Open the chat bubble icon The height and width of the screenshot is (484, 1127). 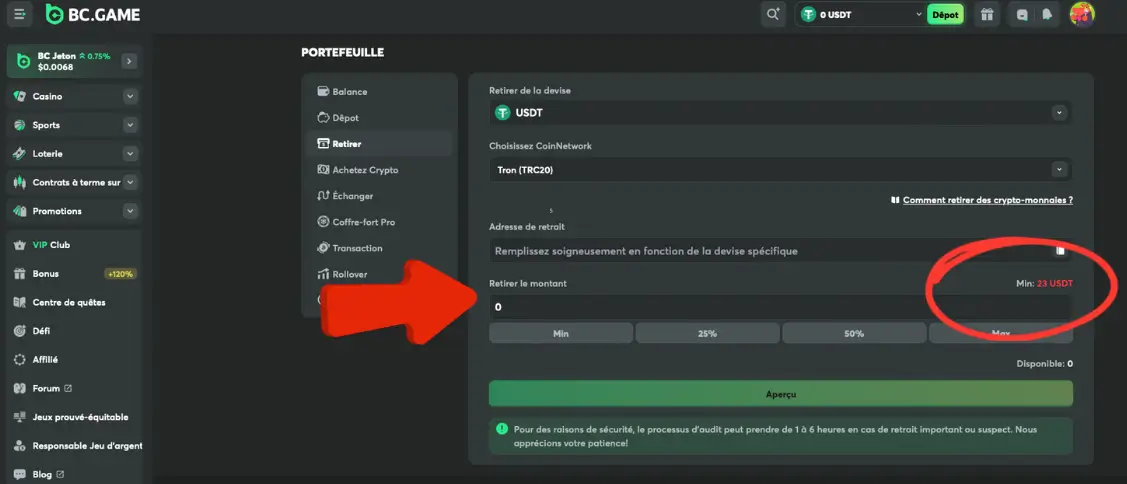[1021, 14]
